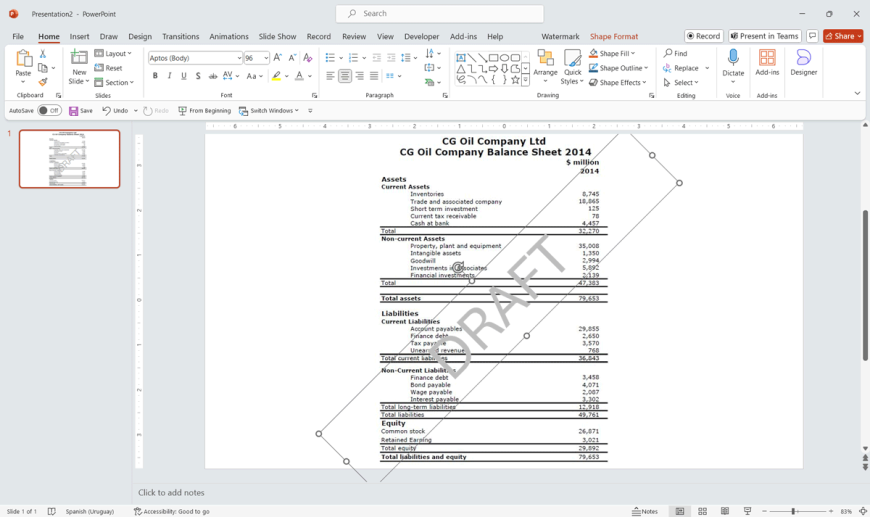This screenshot has height=517, width=870.
Task: Open the Shape Effects dropdown
Action: 618,82
